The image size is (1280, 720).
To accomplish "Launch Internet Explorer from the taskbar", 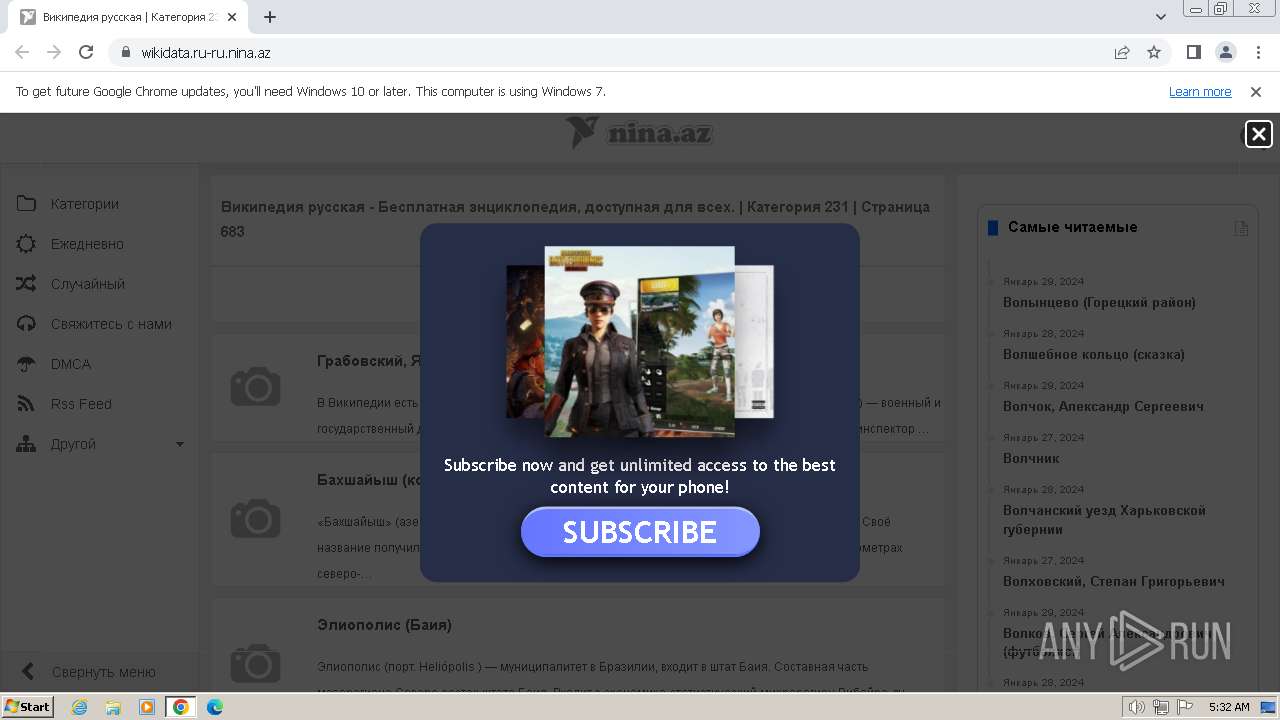I will [80, 707].
